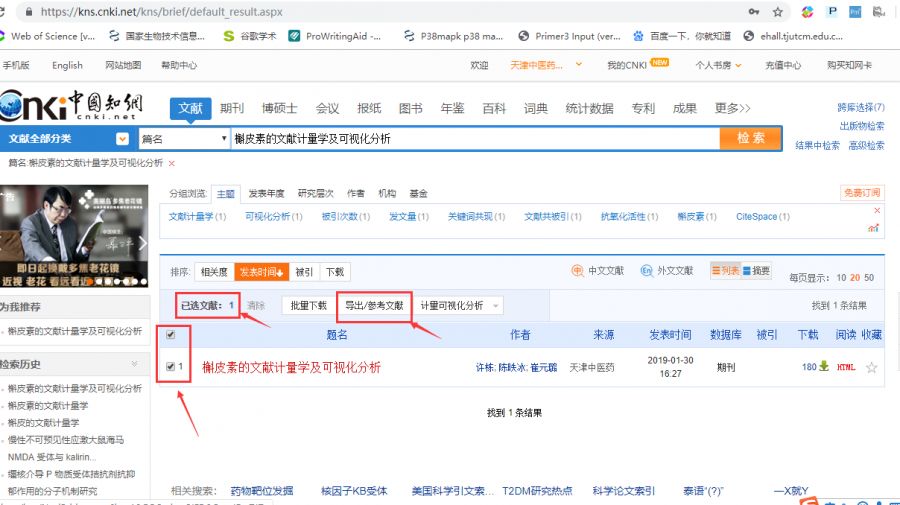Expand 更多>> database categories
Screen dimensions: 900x505
click(732, 108)
